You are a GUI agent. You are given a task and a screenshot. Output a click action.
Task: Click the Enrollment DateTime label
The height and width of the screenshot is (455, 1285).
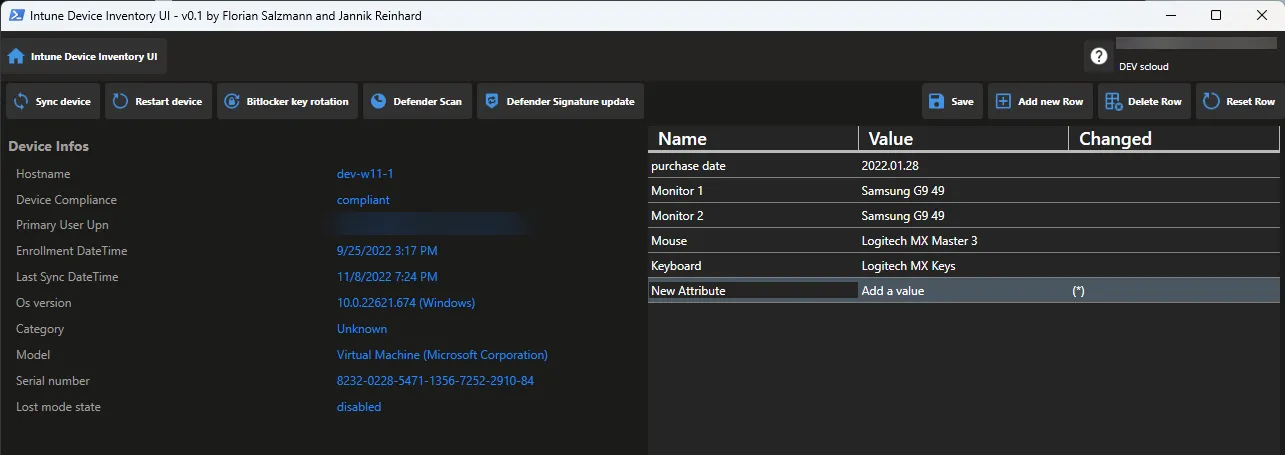pos(72,251)
